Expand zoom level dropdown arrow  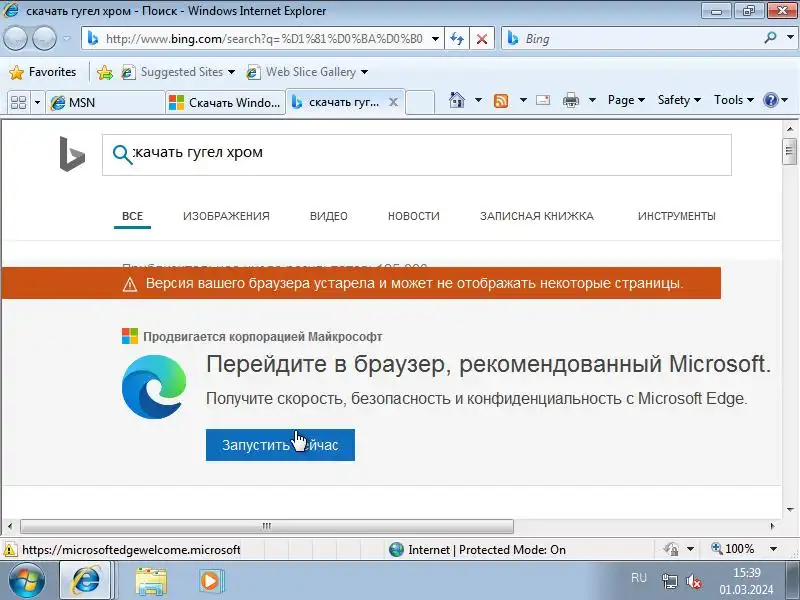(773, 549)
